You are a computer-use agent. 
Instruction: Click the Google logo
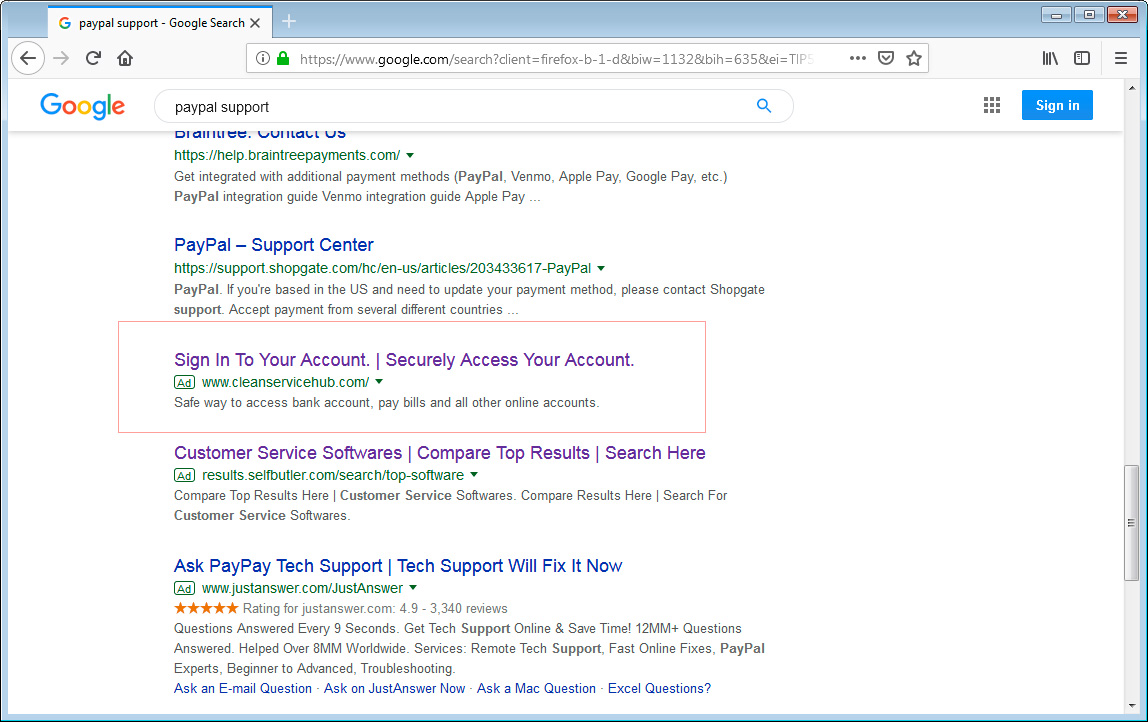coord(83,106)
